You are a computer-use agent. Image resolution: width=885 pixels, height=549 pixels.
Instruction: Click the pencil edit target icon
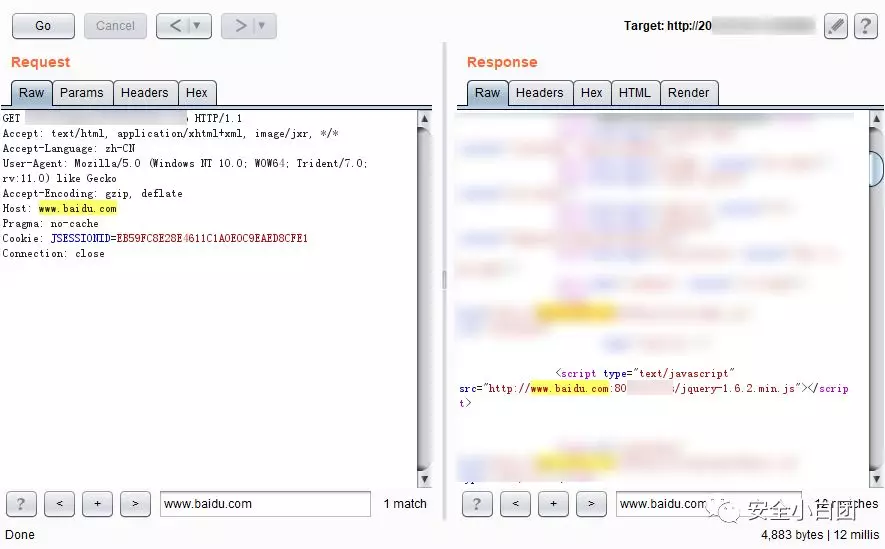click(x=835, y=26)
